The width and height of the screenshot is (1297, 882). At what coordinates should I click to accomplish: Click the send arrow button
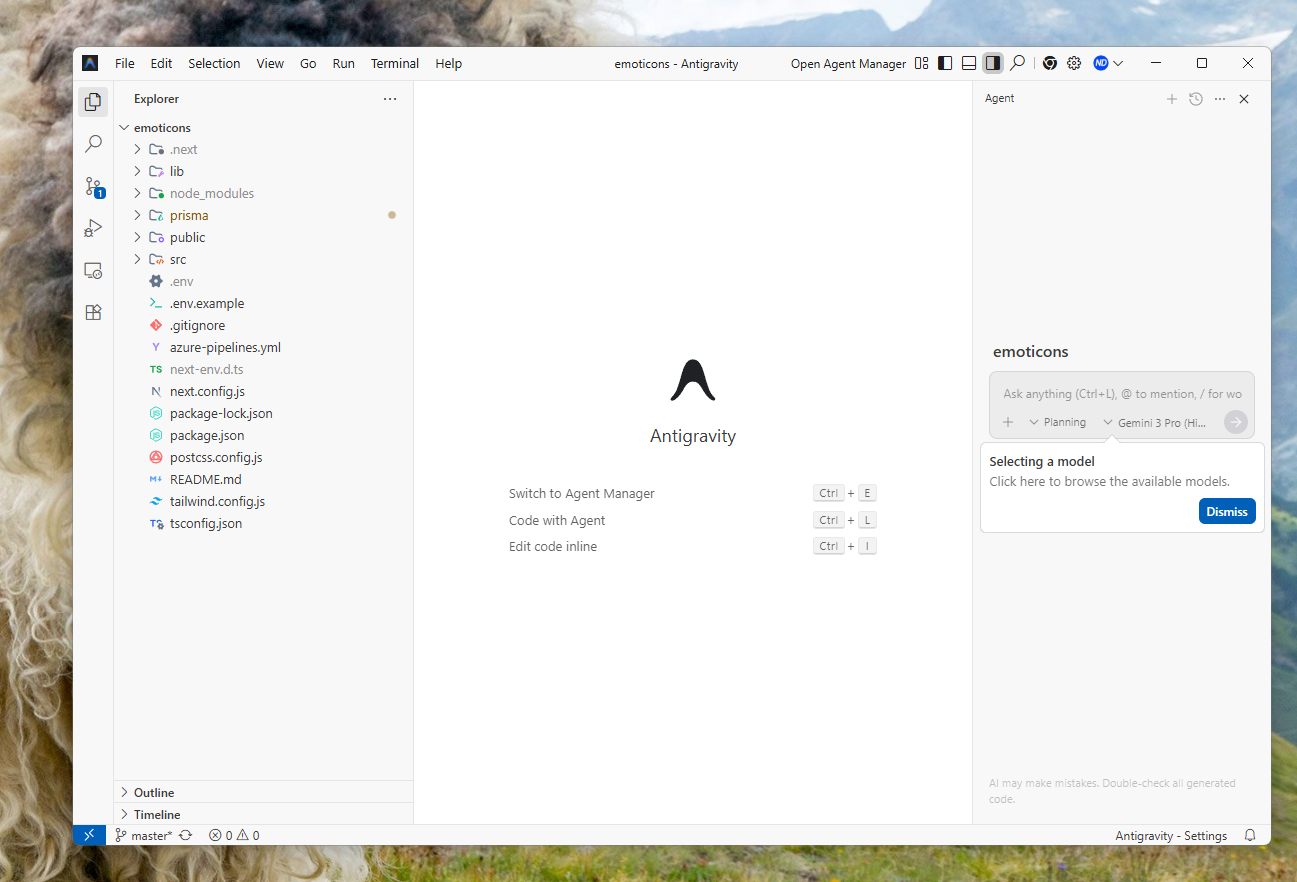1236,422
